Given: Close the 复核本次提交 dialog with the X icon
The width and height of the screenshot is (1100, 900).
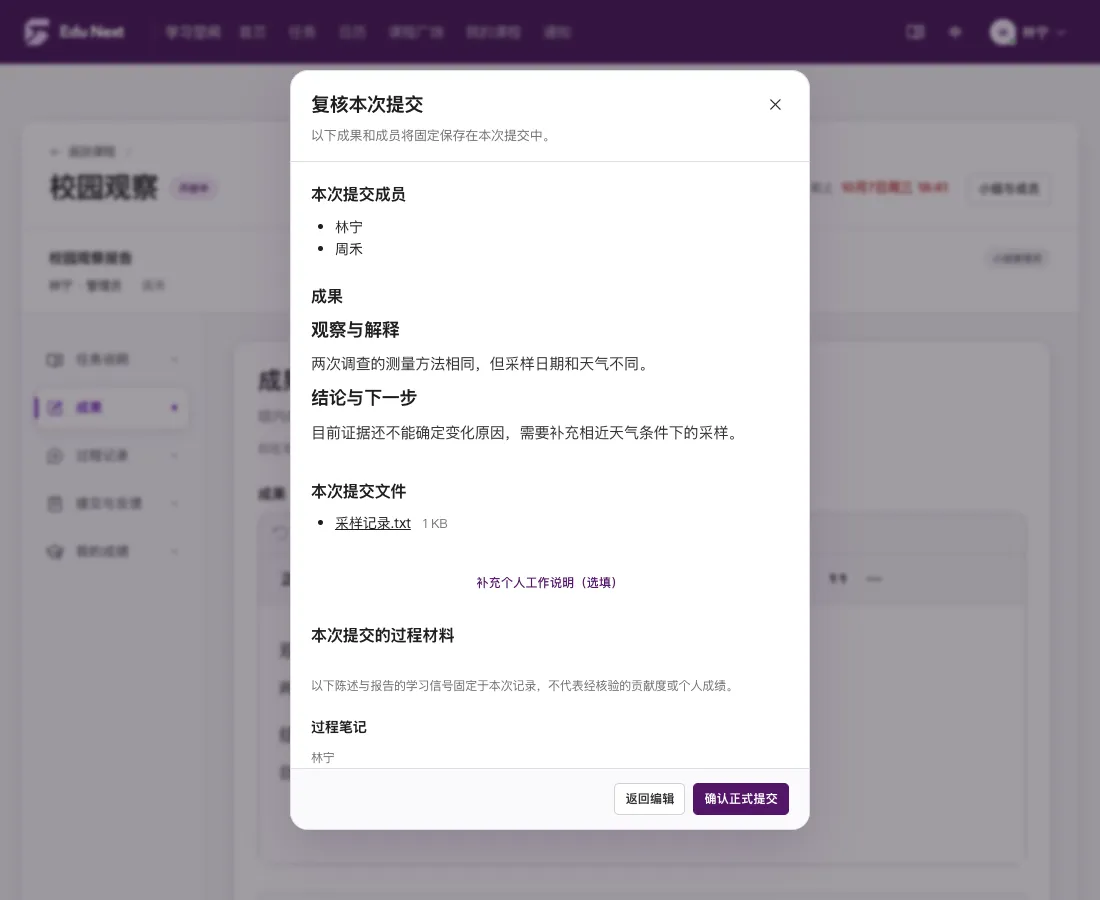Looking at the screenshot, I should pyautogui.click(x=774, y=105).
